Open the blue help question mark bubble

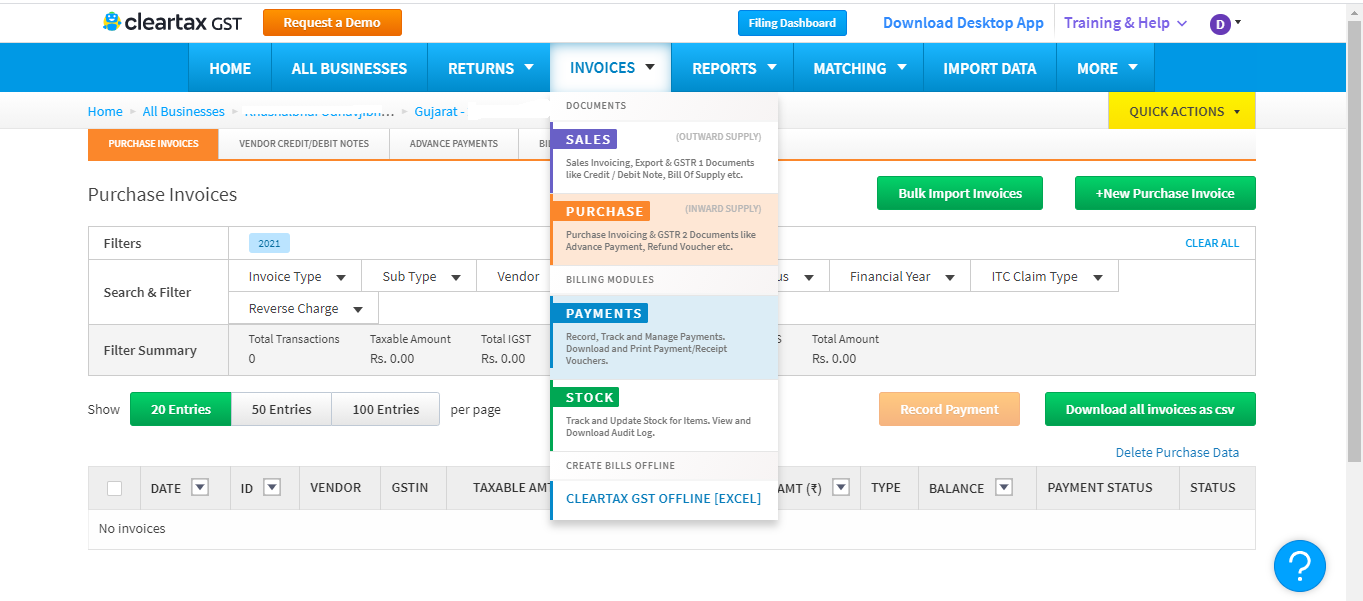pos(1299,565)
